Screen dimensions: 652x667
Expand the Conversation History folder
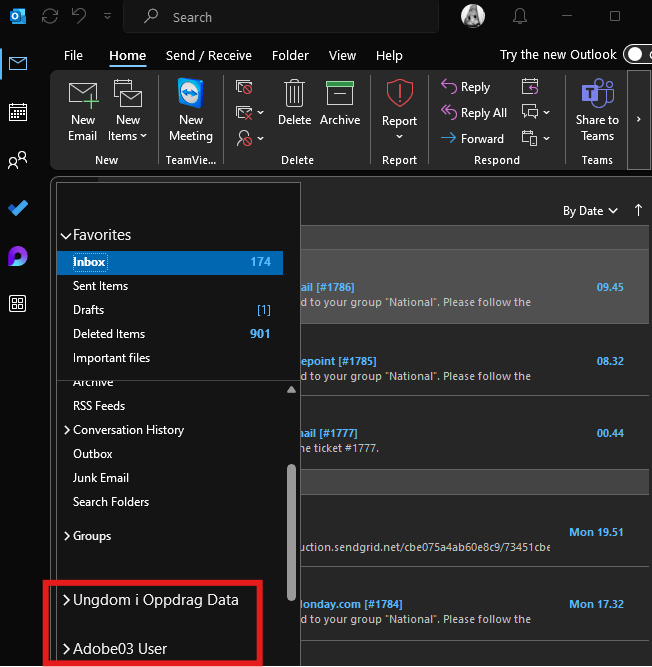[x=66, y=430]
